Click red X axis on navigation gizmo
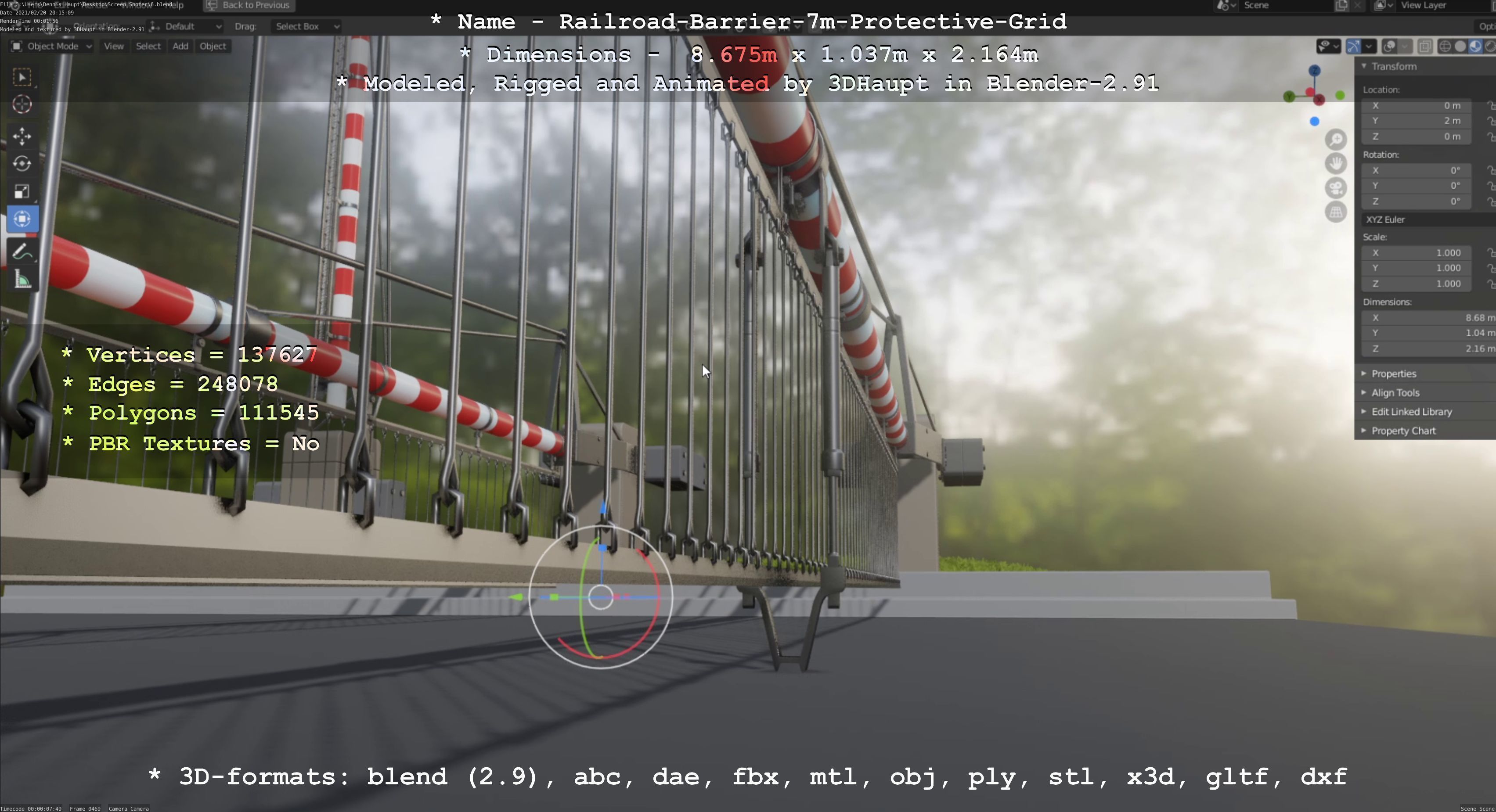The height and width of the screenshot is (812, 1496). 1319,100
